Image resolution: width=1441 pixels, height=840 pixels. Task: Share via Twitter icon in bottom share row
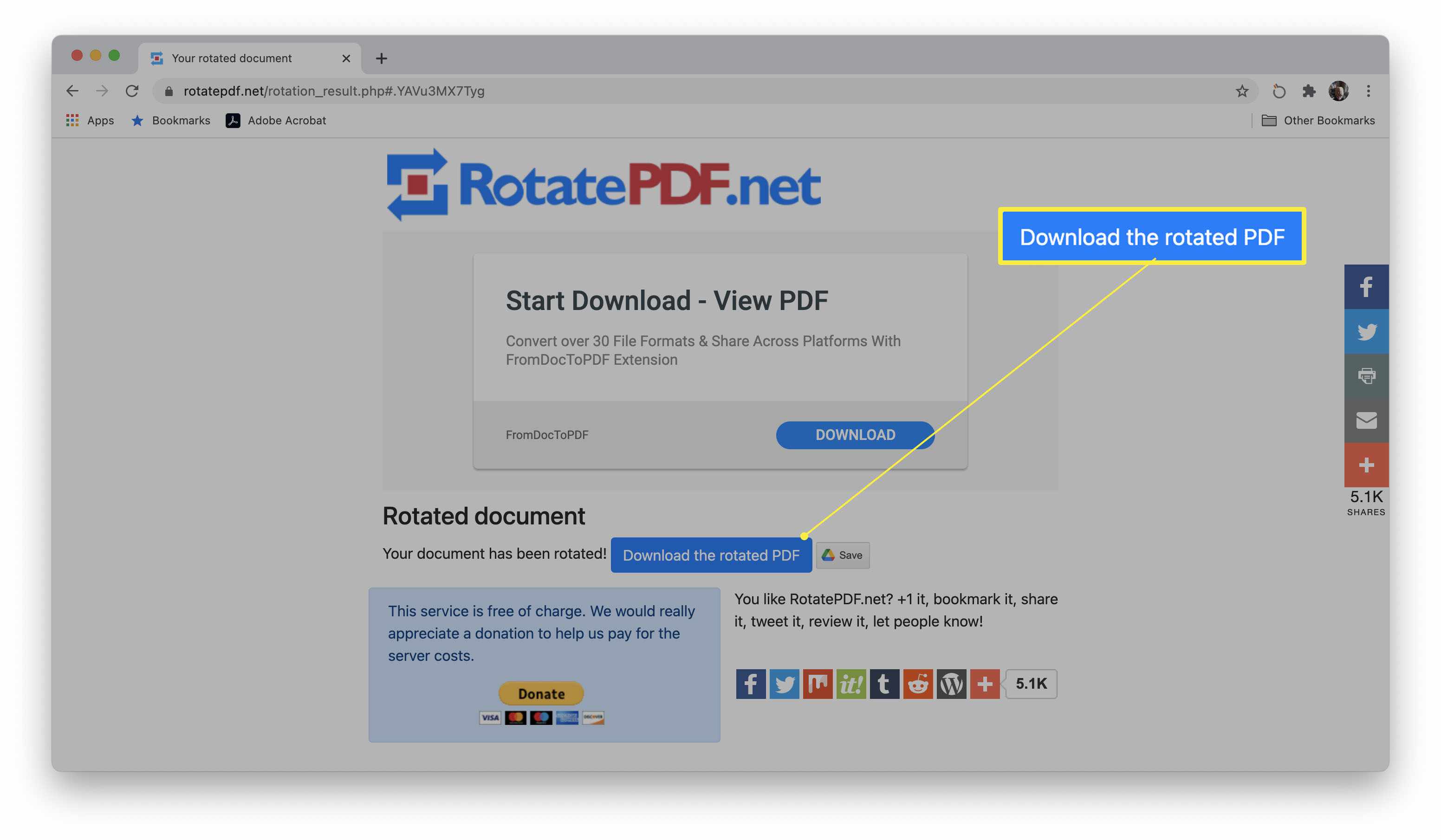[x=784, y=684]
